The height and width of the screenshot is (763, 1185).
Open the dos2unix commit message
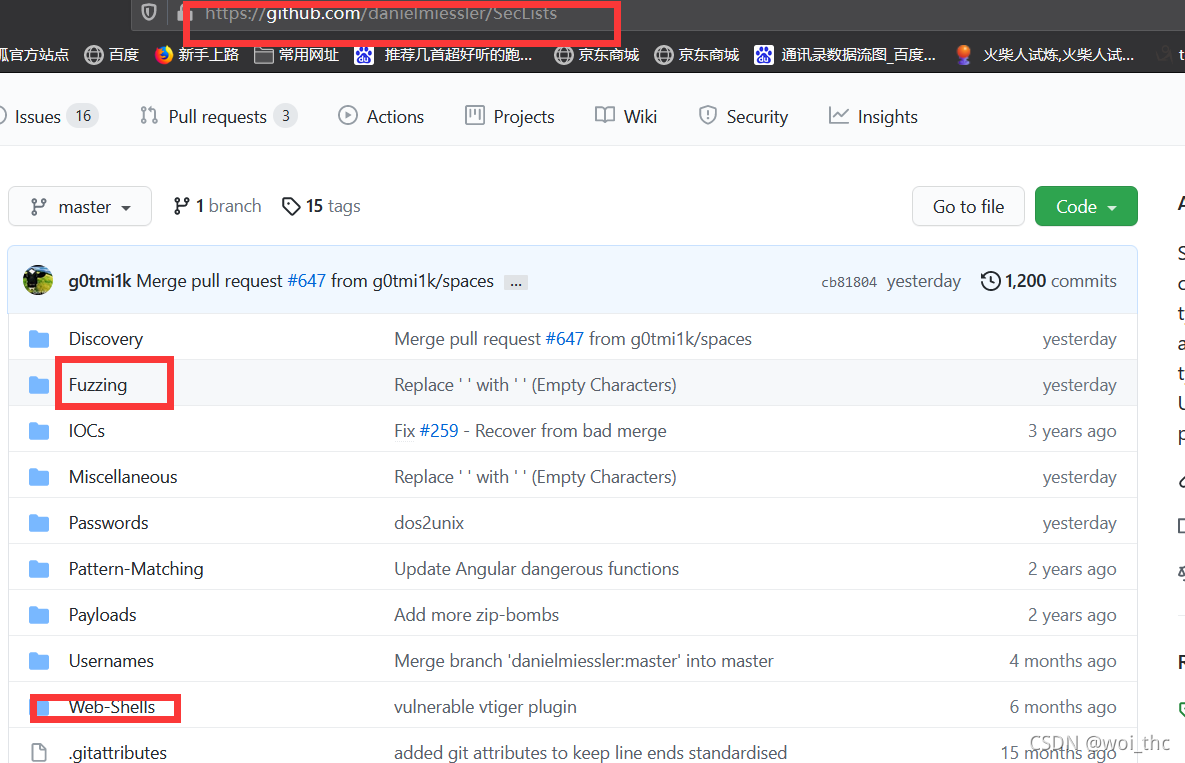click(x=429, y=523)
